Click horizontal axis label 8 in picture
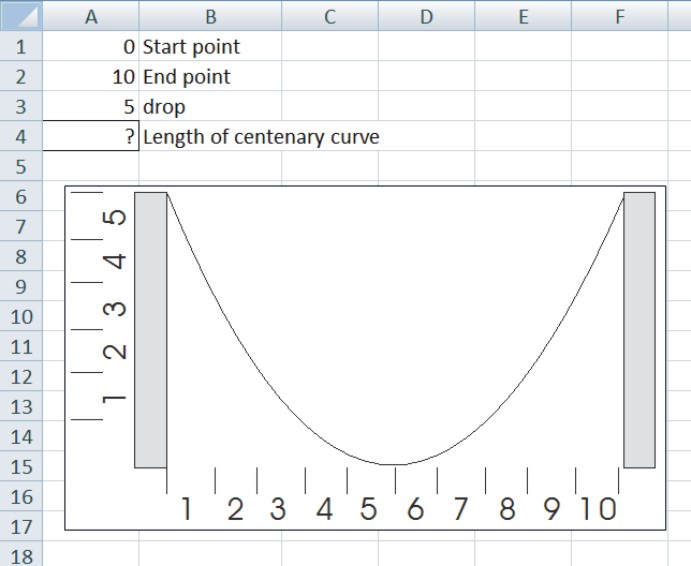Viewport: 691px width, 566px height. pos(507,509)
